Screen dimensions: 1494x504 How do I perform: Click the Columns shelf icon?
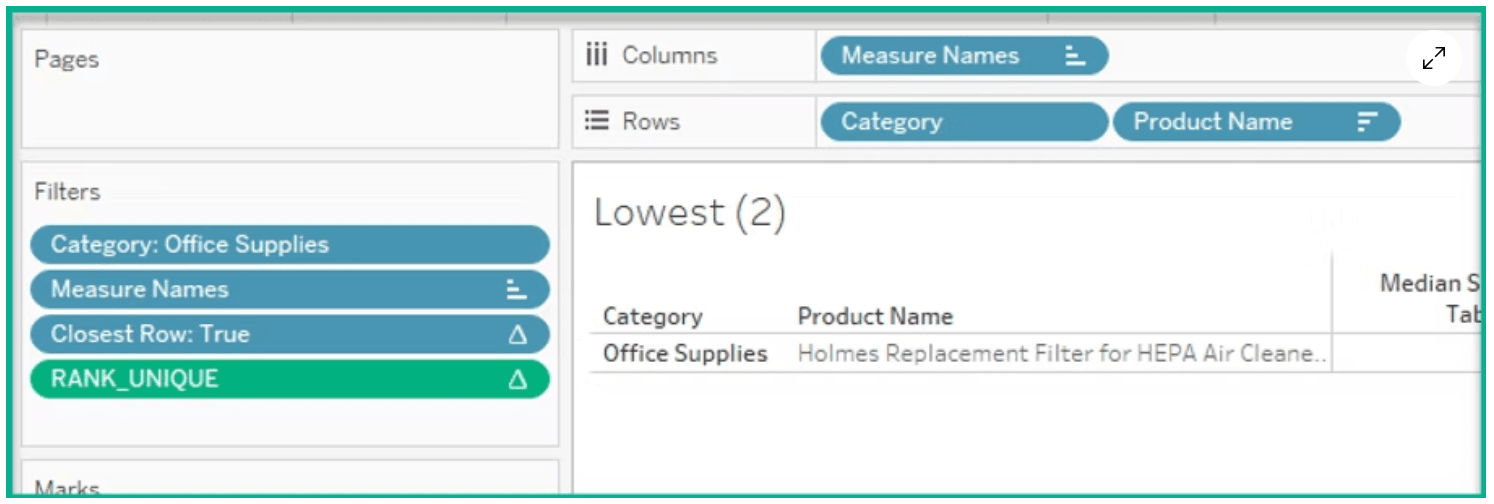(x=597, y=56)
